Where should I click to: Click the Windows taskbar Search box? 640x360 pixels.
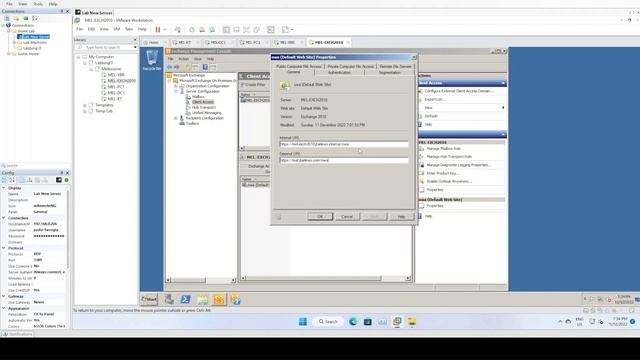(x=328, y=322)
